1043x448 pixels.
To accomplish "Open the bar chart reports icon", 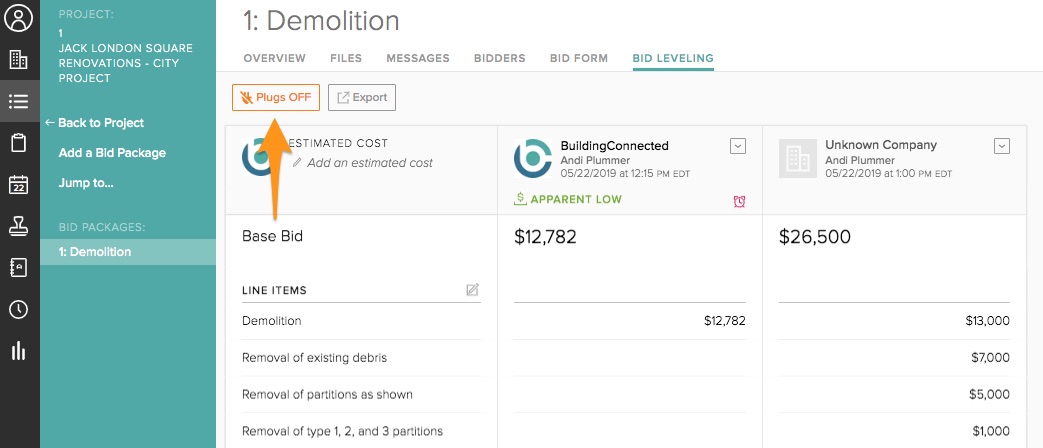I will (19, 351).
